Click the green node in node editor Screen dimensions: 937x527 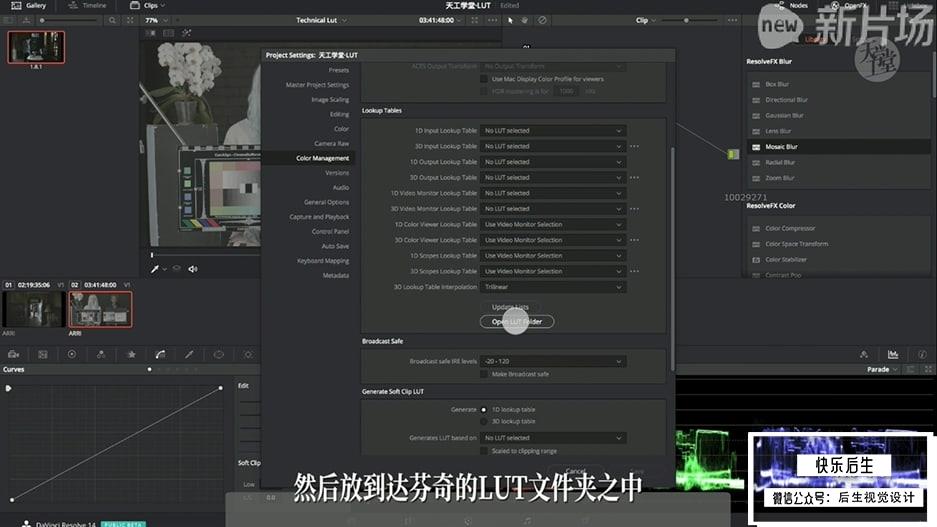(x=733, y=154)
